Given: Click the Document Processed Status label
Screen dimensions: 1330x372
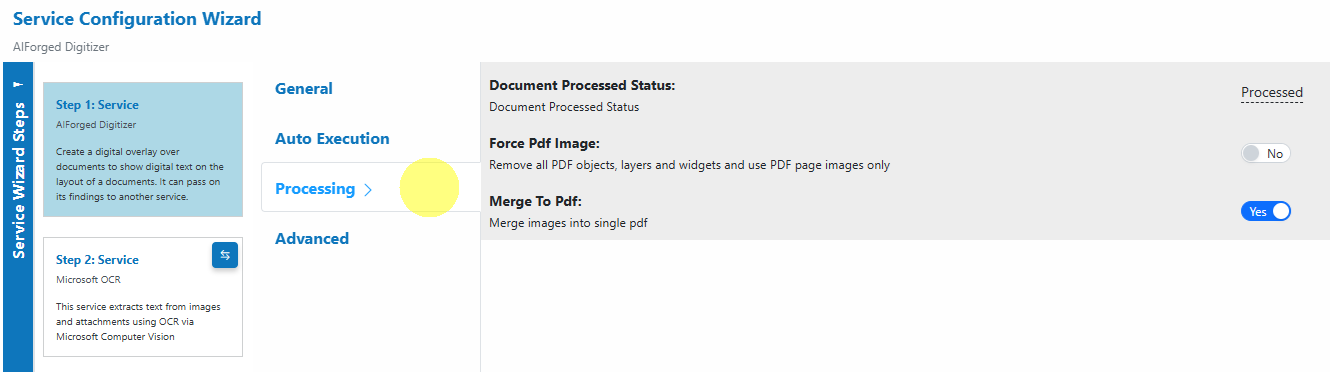Looking at the screenshot, I should (x=582, y=85).
